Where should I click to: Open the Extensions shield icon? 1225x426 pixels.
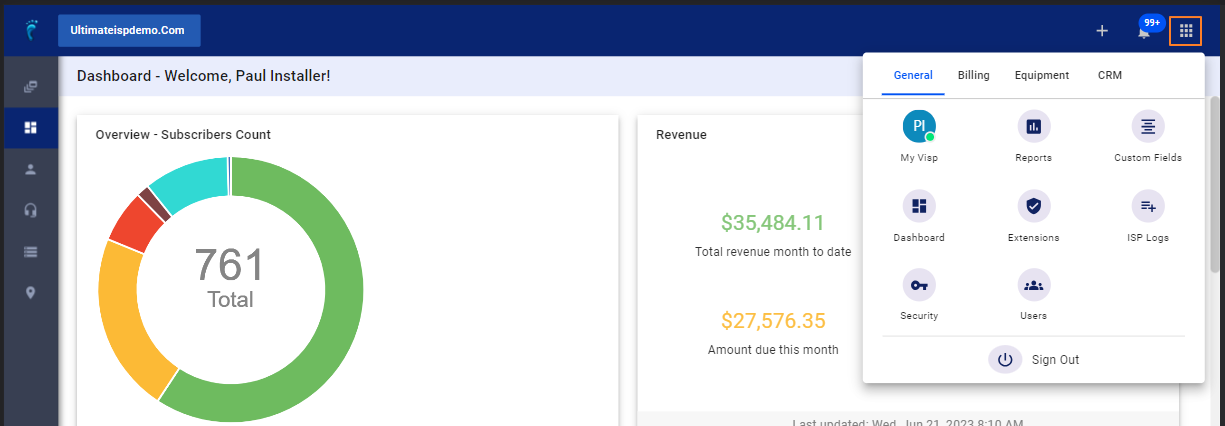(1033, 206)
